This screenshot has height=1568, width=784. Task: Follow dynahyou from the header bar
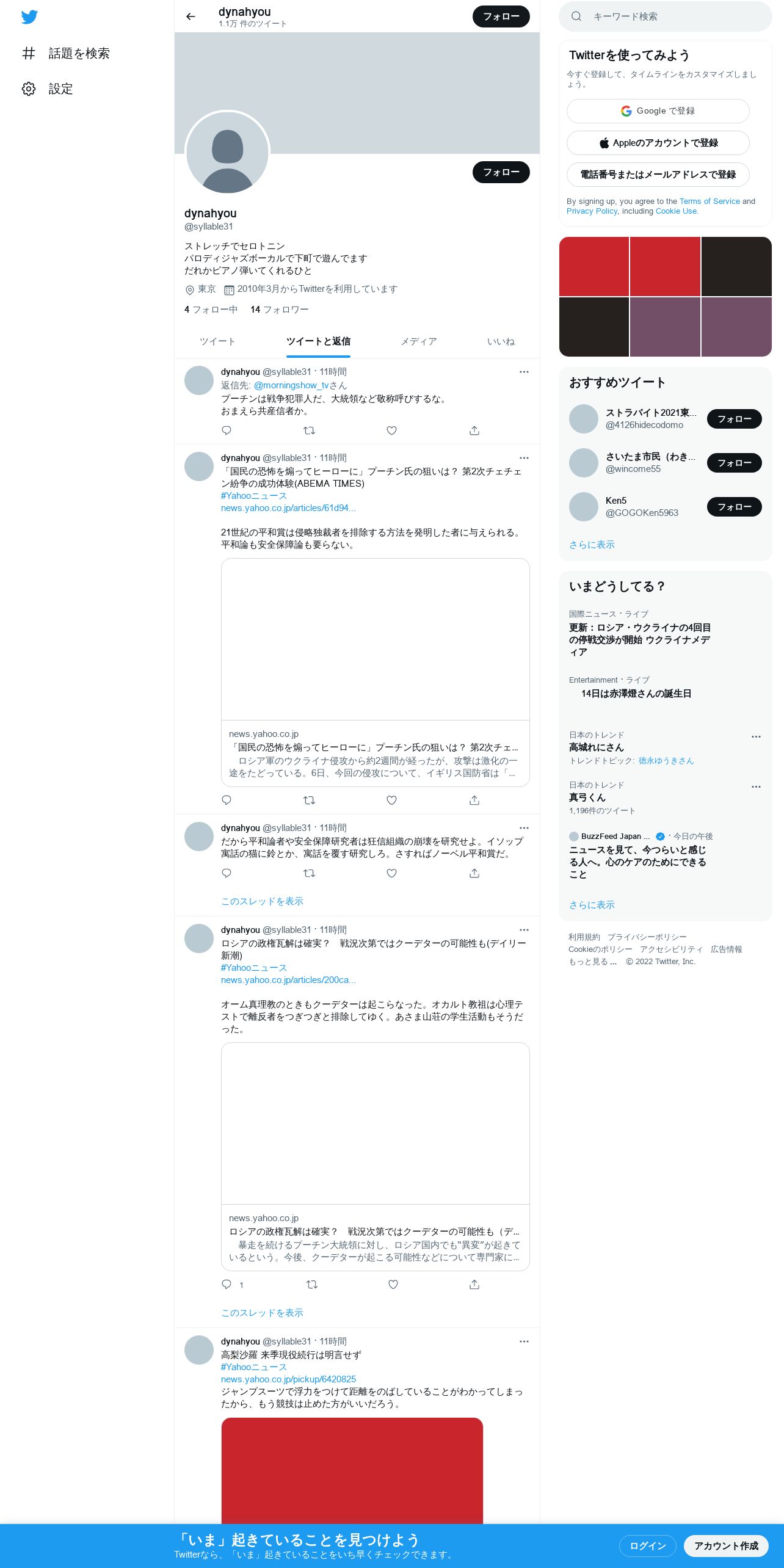501,16
